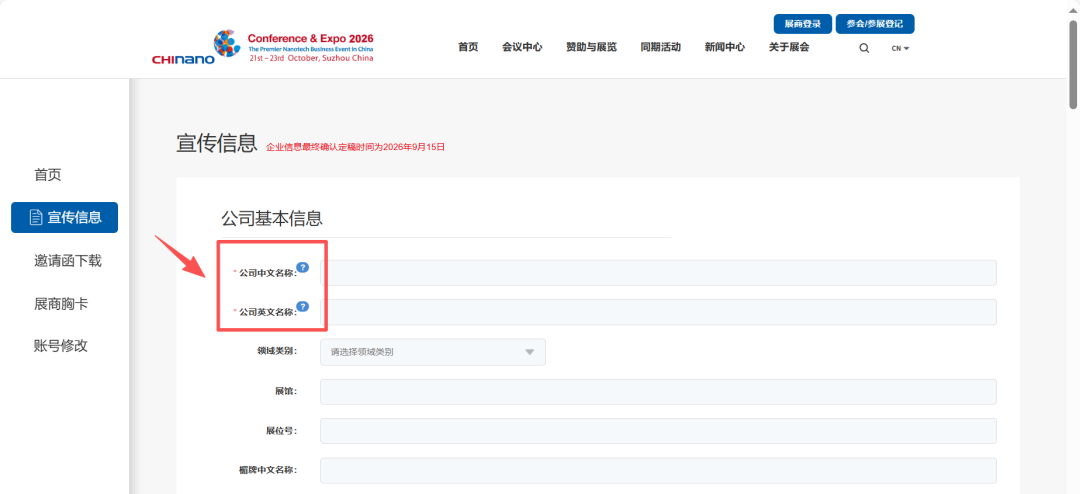Select 宣传信息 in the sidebar
1080x494 pixels.
click(x=65, y=217)
